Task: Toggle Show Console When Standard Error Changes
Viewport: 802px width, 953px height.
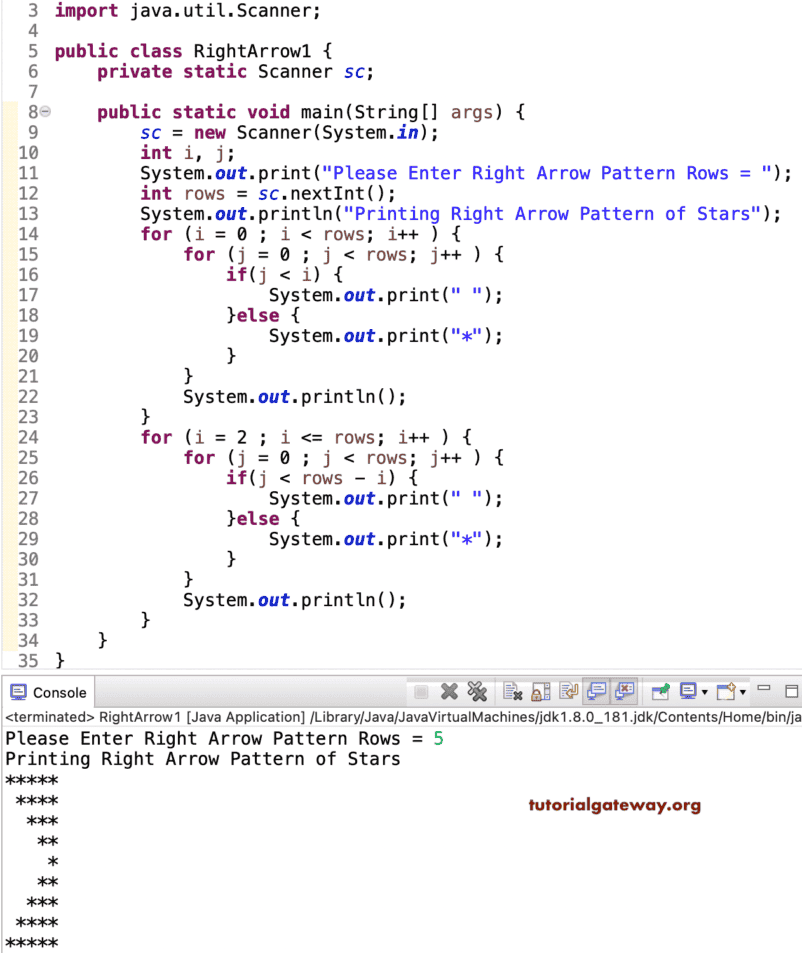Action: click(x=624, y=691)
